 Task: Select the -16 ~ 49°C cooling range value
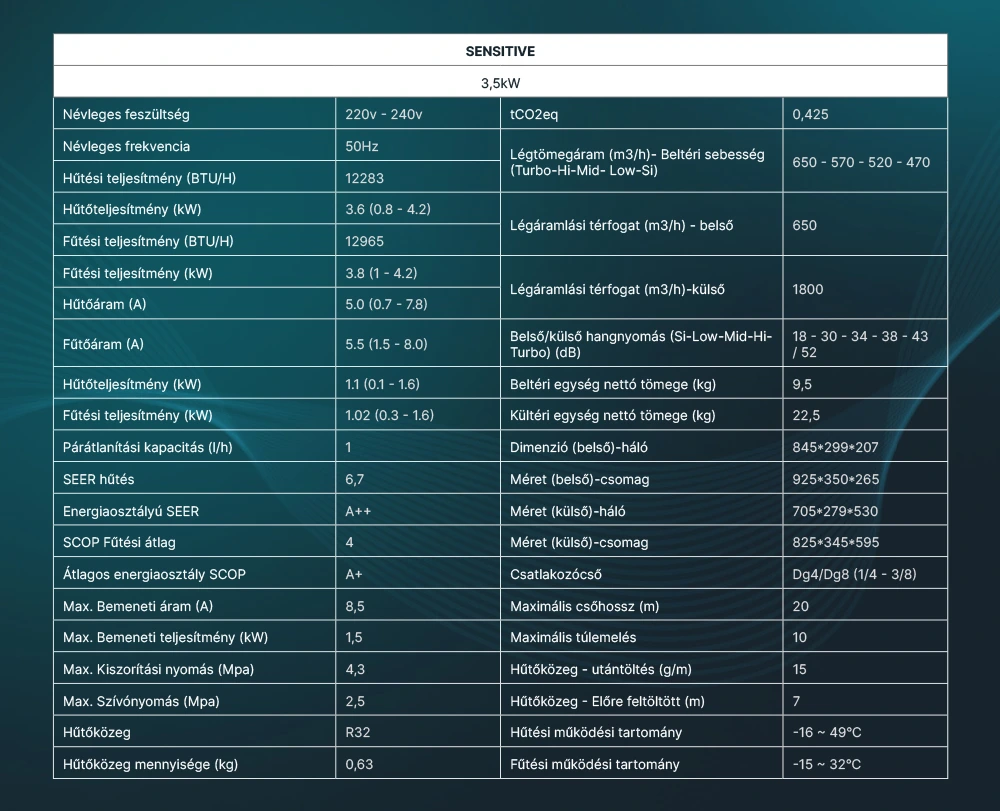click(826, 732)
